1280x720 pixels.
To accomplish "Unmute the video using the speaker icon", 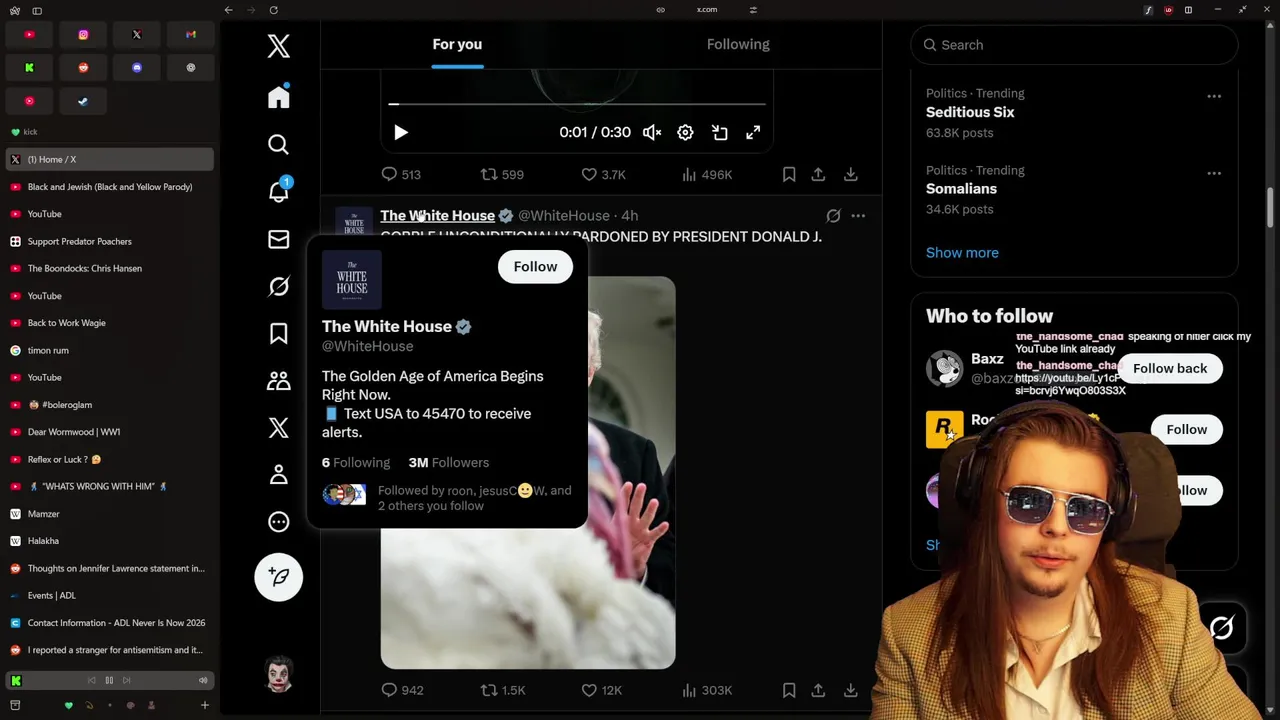I will [x=652, y=132].
